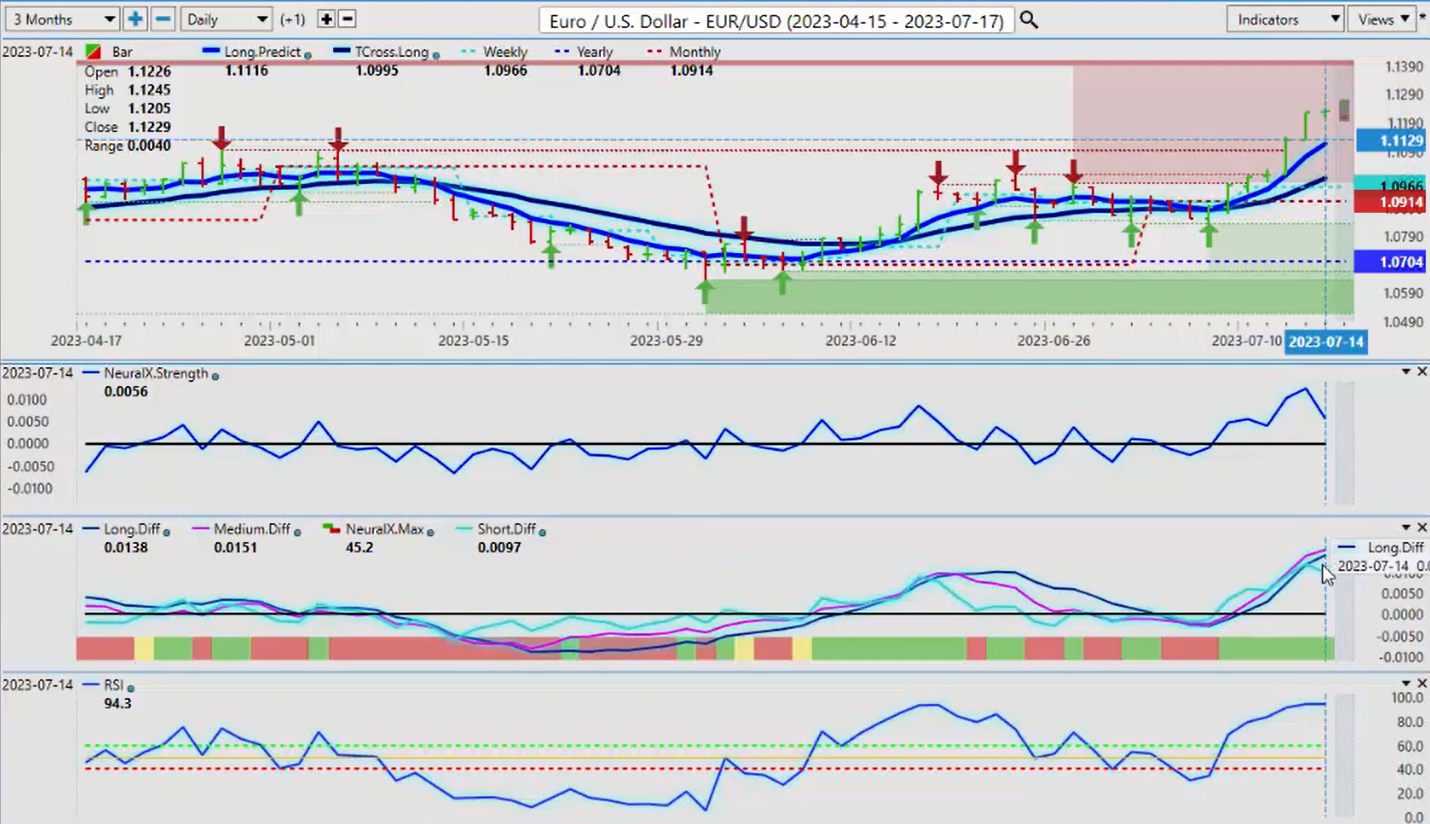Open the Indicators dropdown
Viewport: 1430px width, 824px height.
pos(1285,19)
